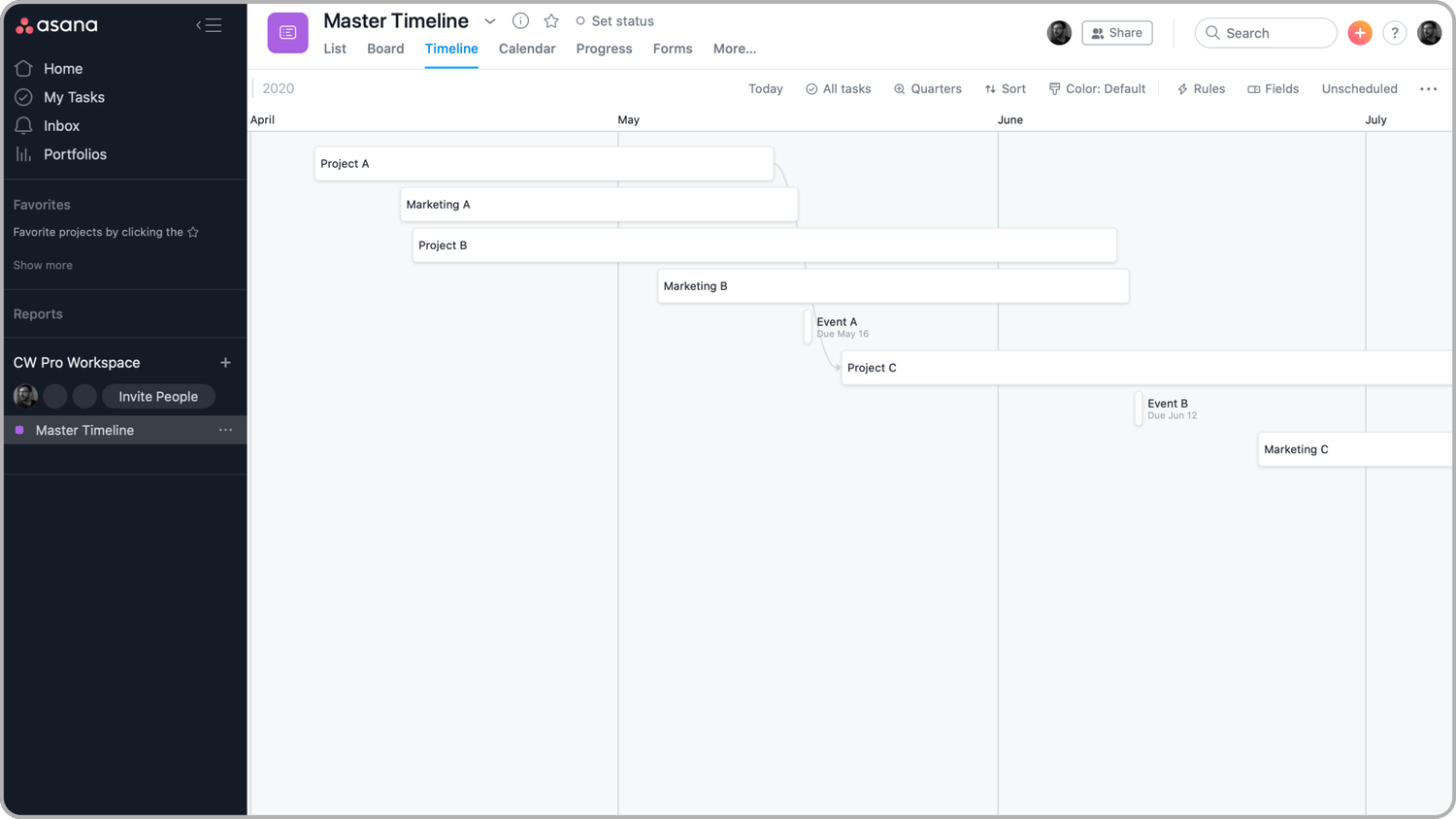Click the project info icon beside the title

pos(520,20)
